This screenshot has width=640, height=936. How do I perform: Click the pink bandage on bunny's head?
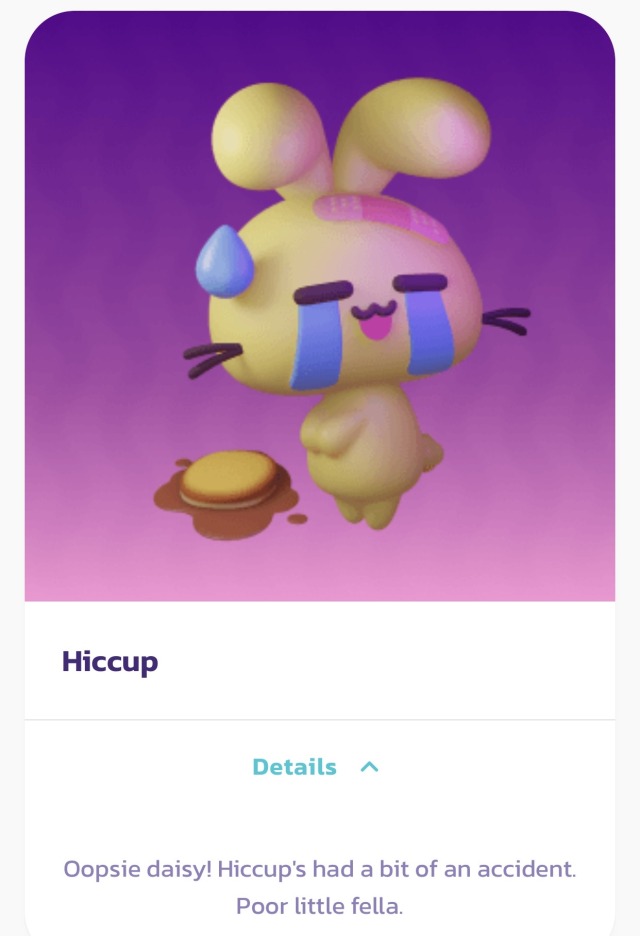pyautogui.click(x=382, y=217)
